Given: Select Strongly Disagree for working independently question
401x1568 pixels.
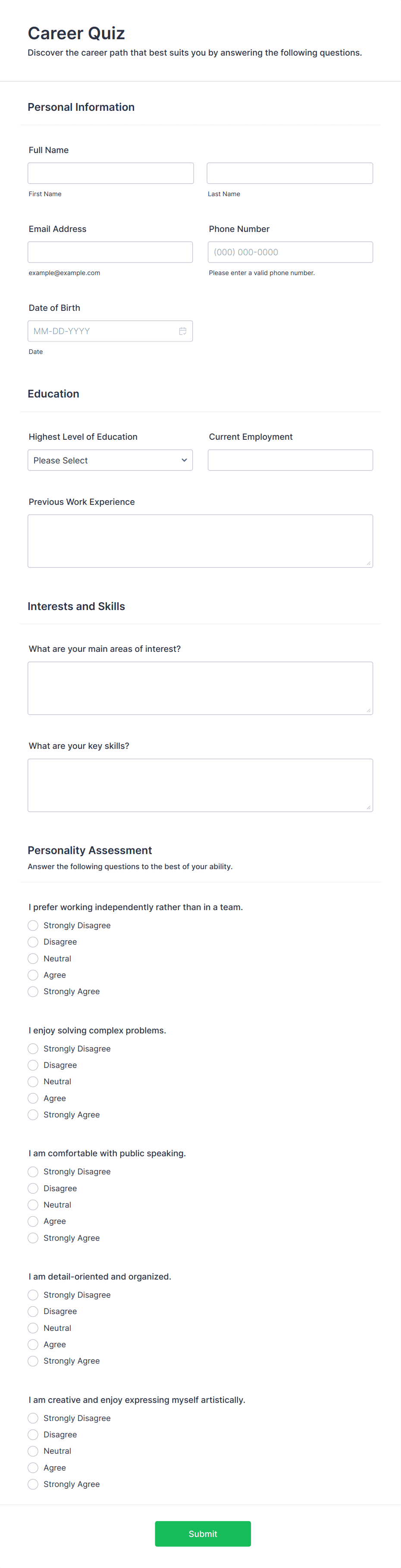Looking at the screenshot, I should (32, 925).
